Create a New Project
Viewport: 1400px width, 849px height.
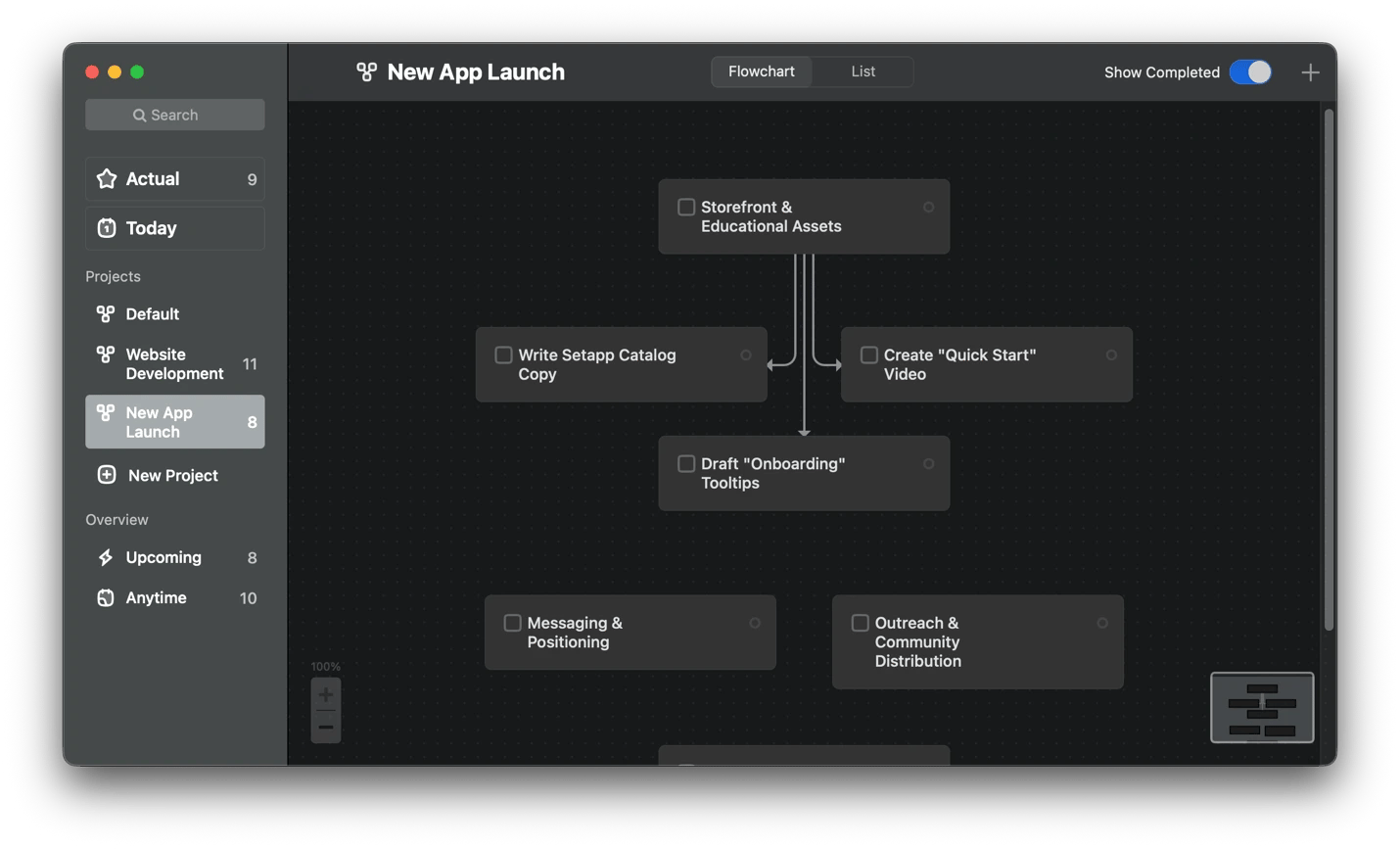tap(175, 475)
